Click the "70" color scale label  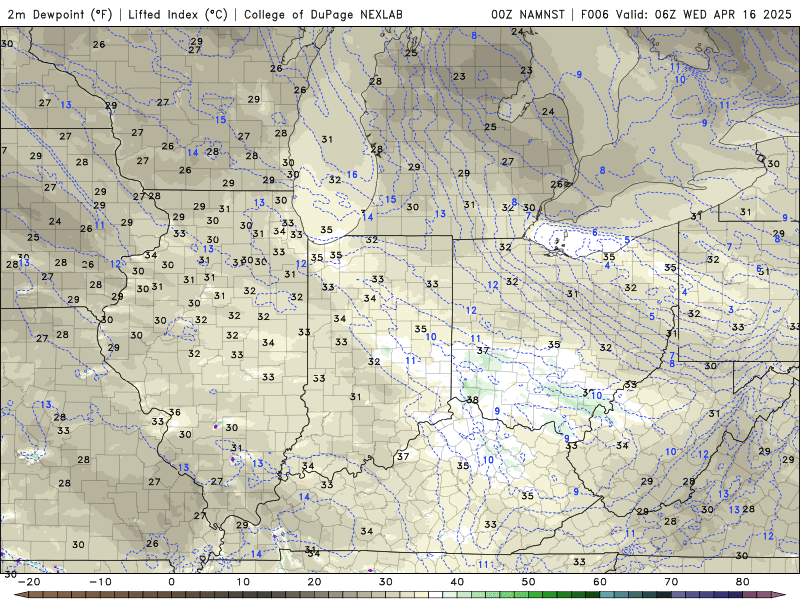click(671, 582)
